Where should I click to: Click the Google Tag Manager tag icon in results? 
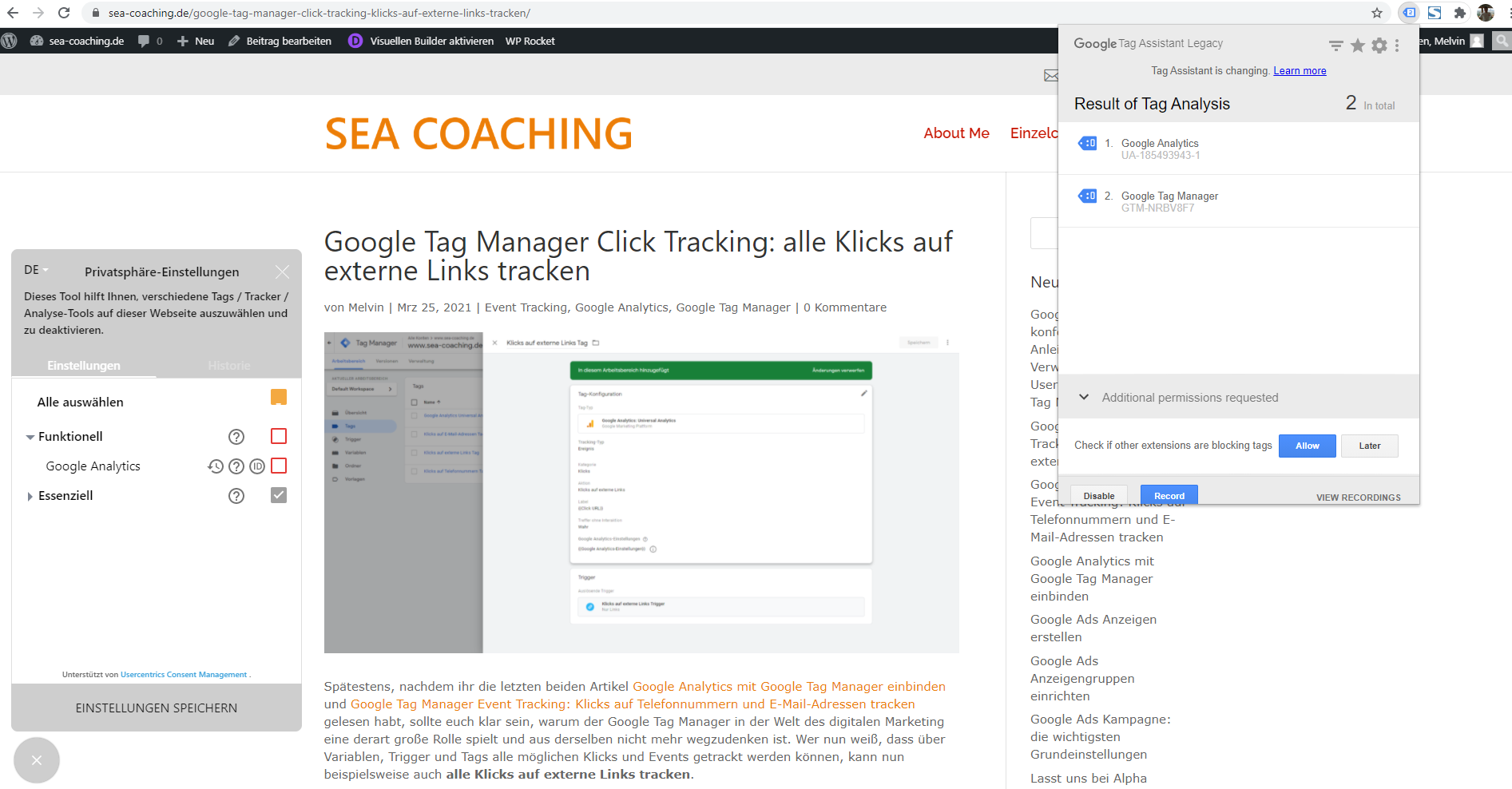(1087, 196)
